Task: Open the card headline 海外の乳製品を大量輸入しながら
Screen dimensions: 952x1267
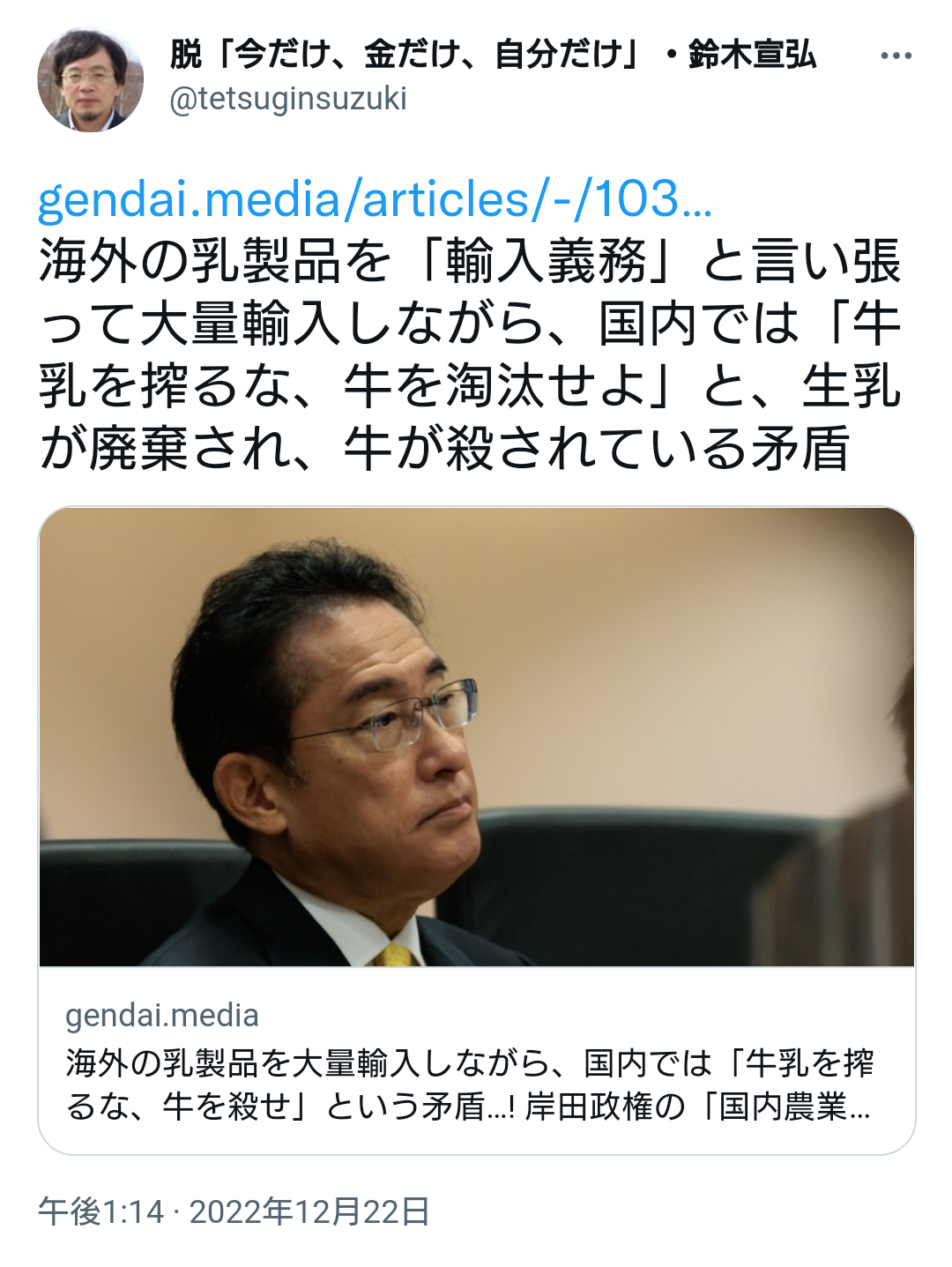Action: click(470, 1084)
